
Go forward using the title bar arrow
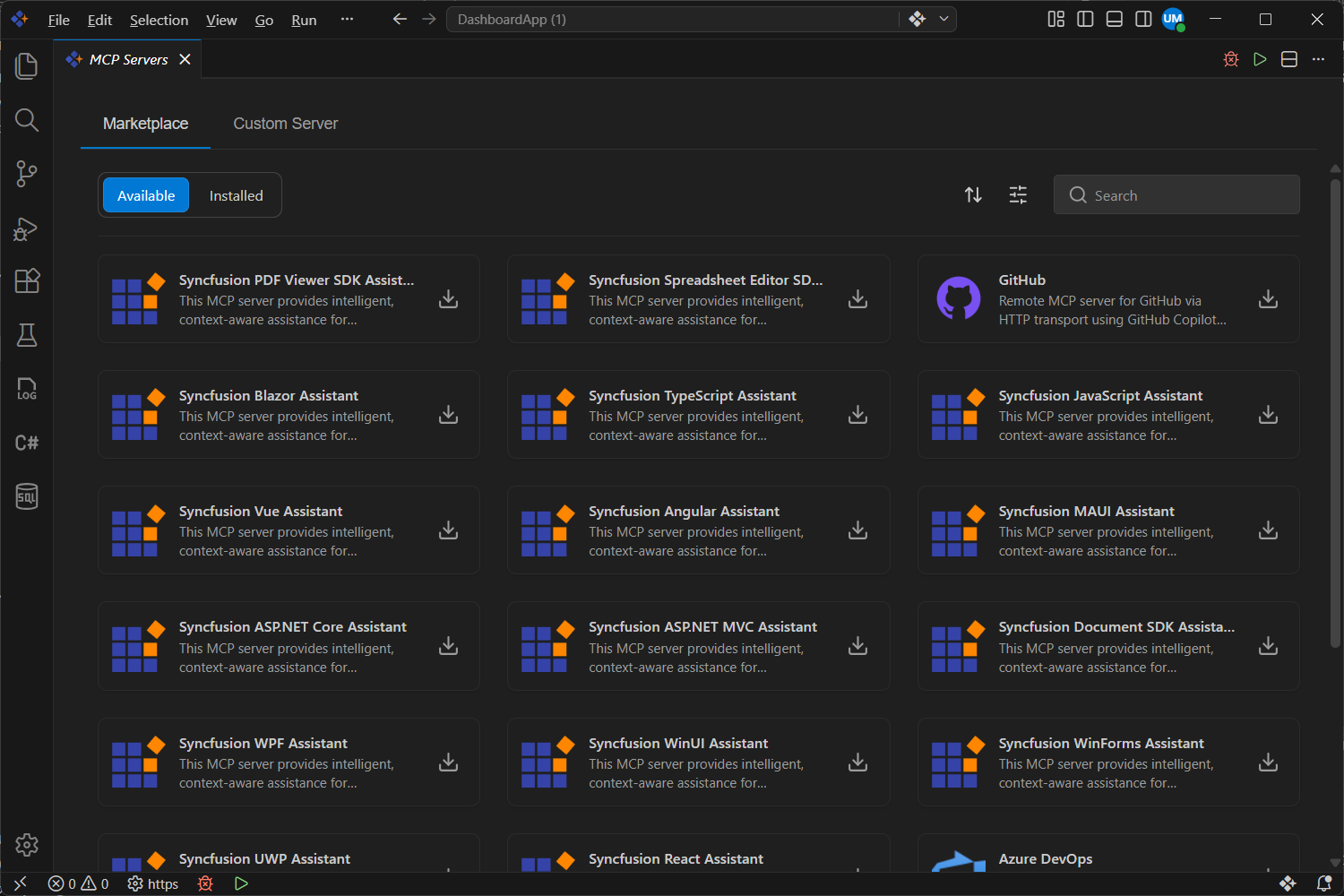429,19
